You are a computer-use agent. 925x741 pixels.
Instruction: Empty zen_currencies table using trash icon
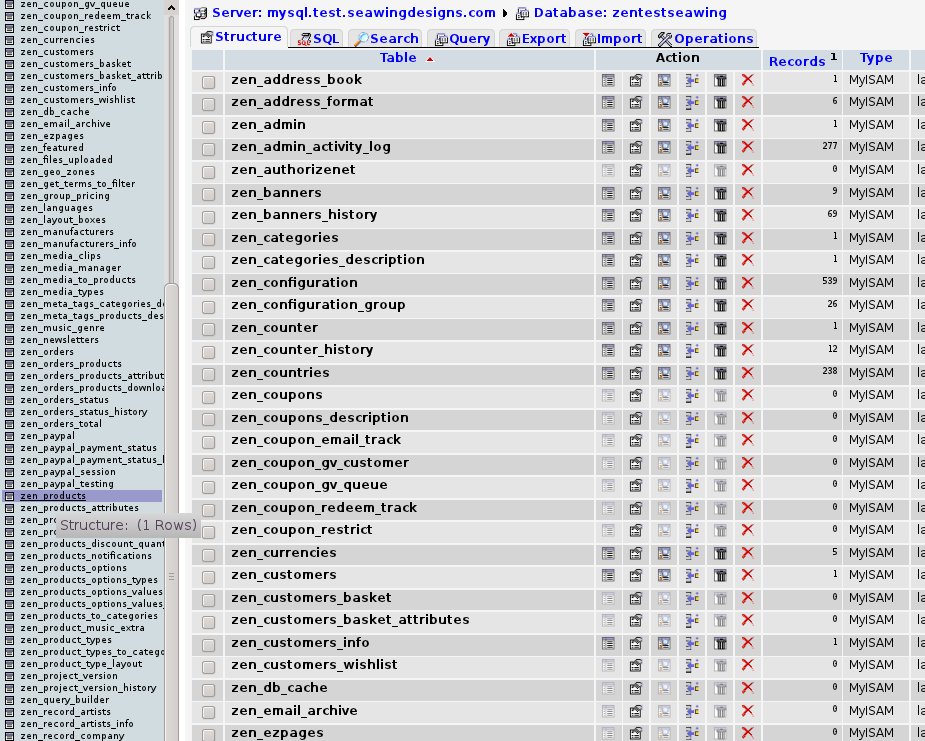720,553
